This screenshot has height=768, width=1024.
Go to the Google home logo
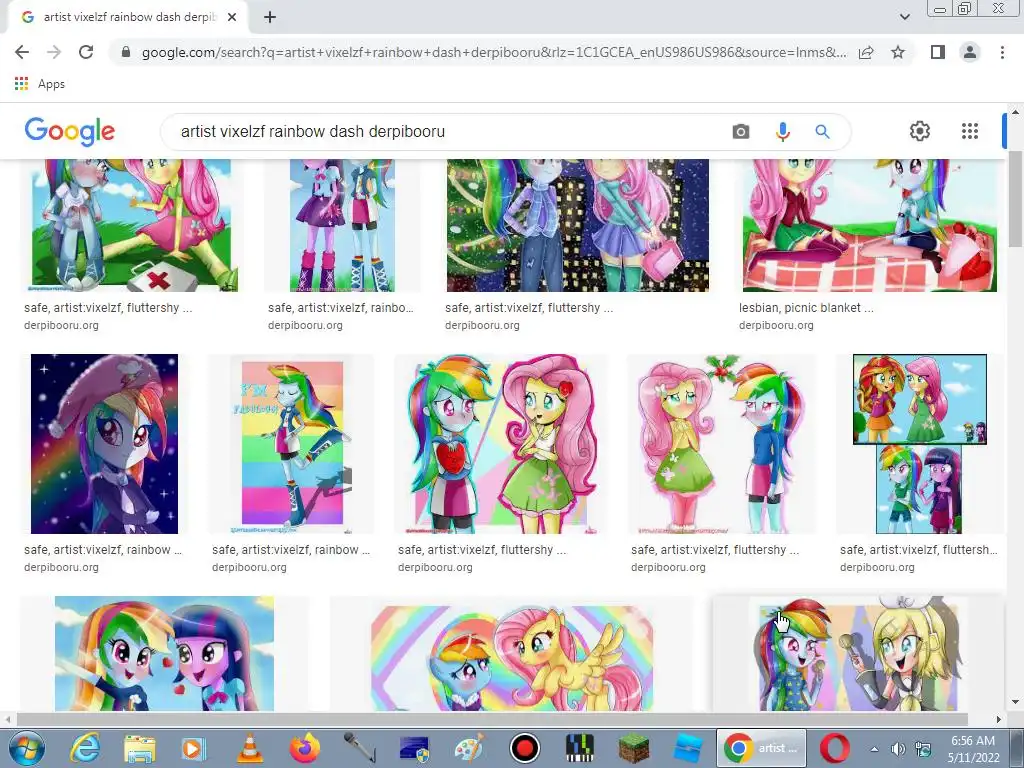click(69, 131)
